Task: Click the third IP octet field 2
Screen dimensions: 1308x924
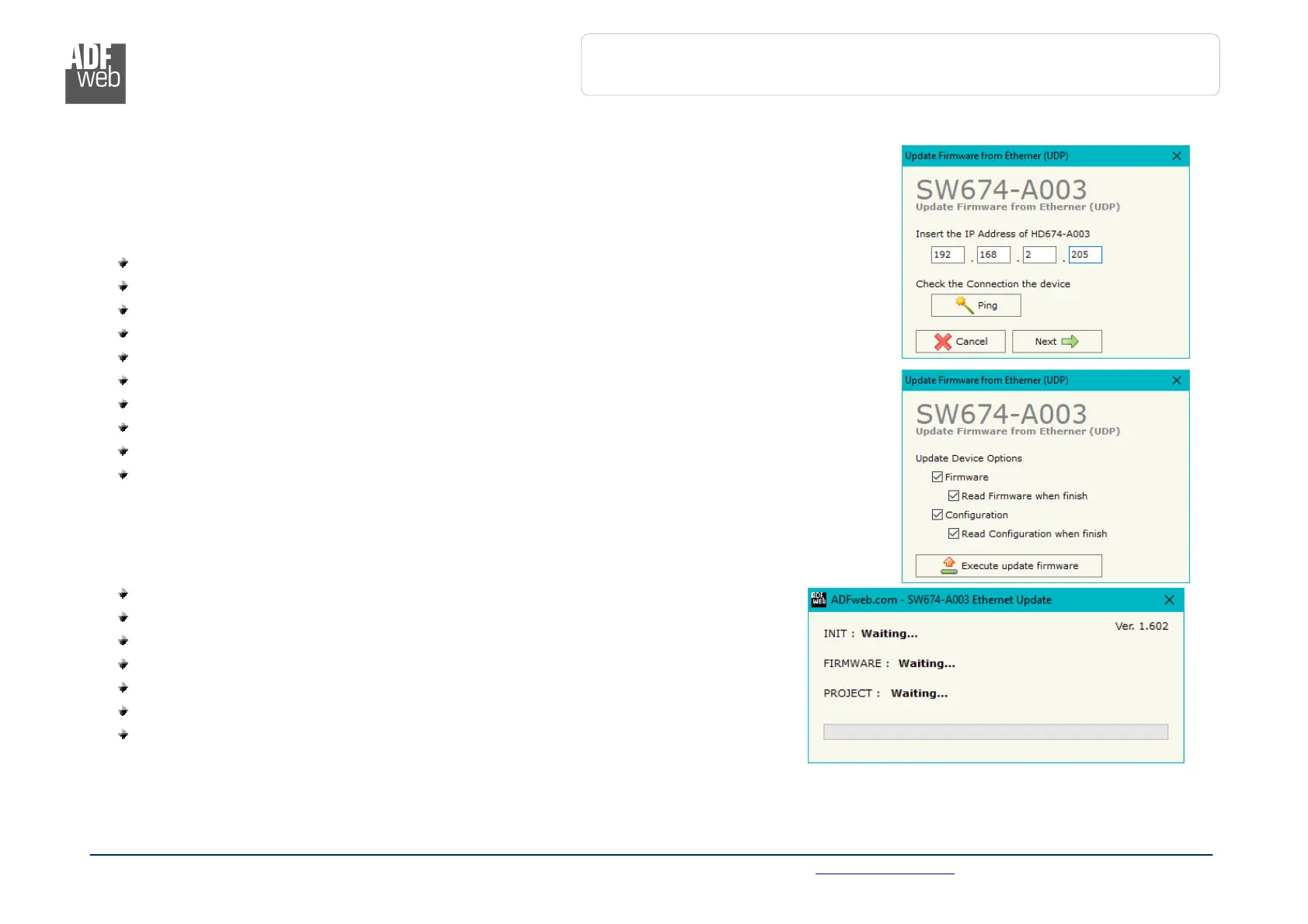Action: click(1039, 255)
